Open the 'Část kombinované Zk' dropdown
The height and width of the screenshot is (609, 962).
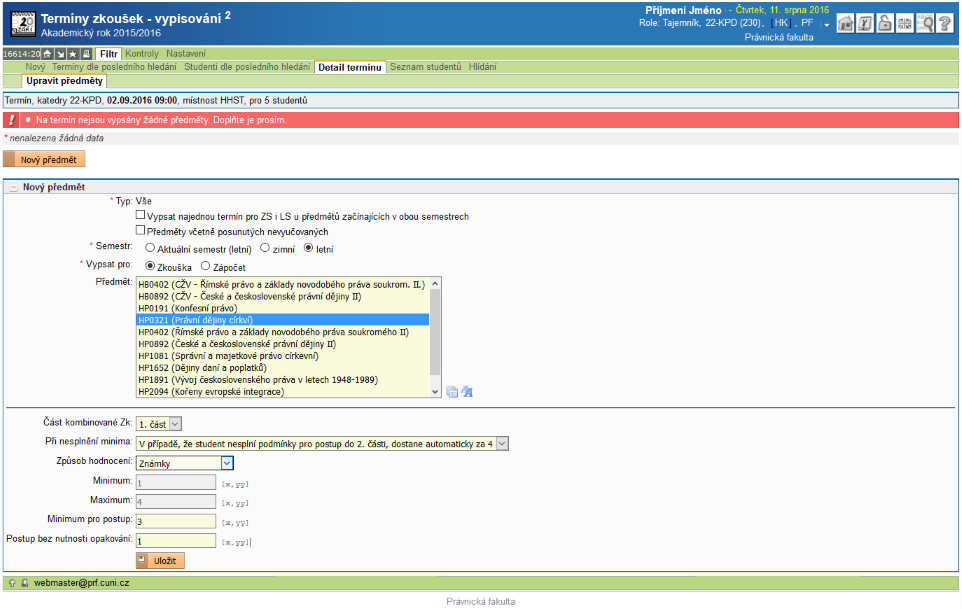[x=159, y=424]
